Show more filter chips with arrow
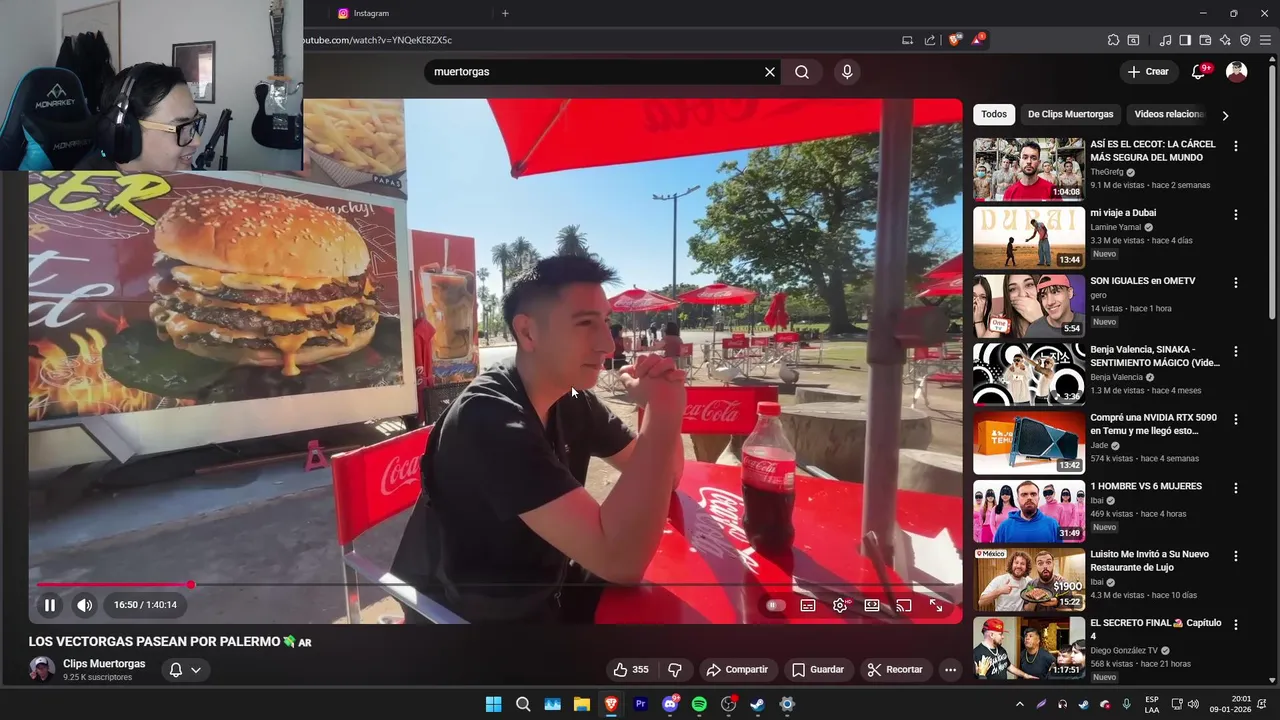The height and width of the screenshot is (720, 1280). (1225, 115)
